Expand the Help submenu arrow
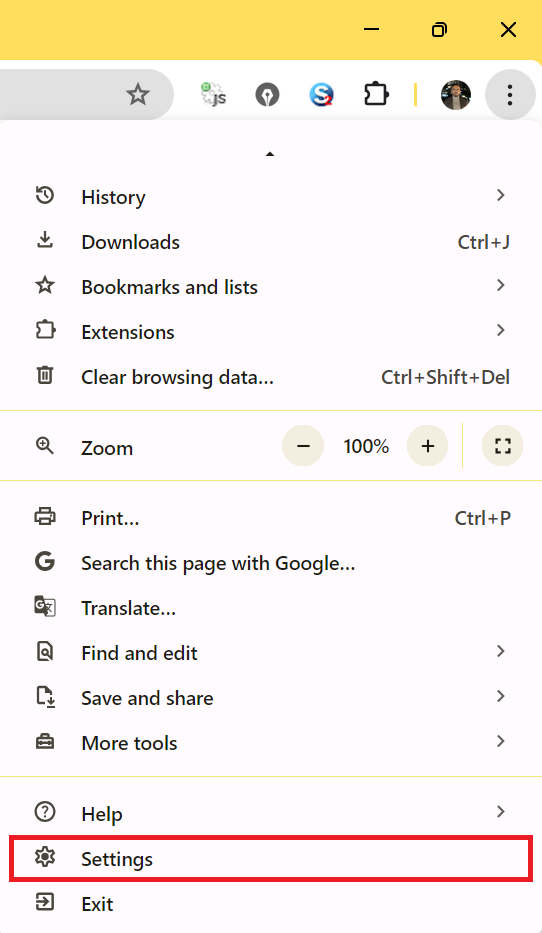 [x=501, y=812]
